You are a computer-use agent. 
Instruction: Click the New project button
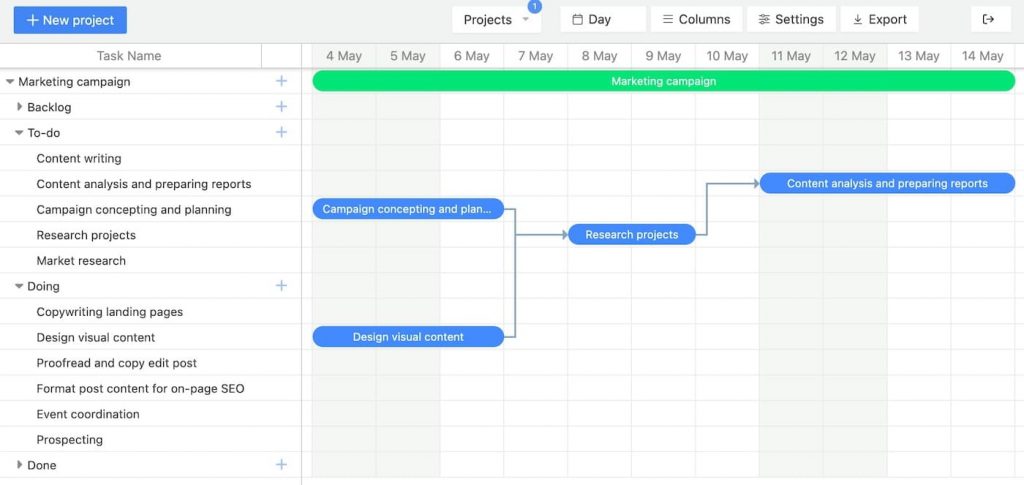click(x=70, y=19)
